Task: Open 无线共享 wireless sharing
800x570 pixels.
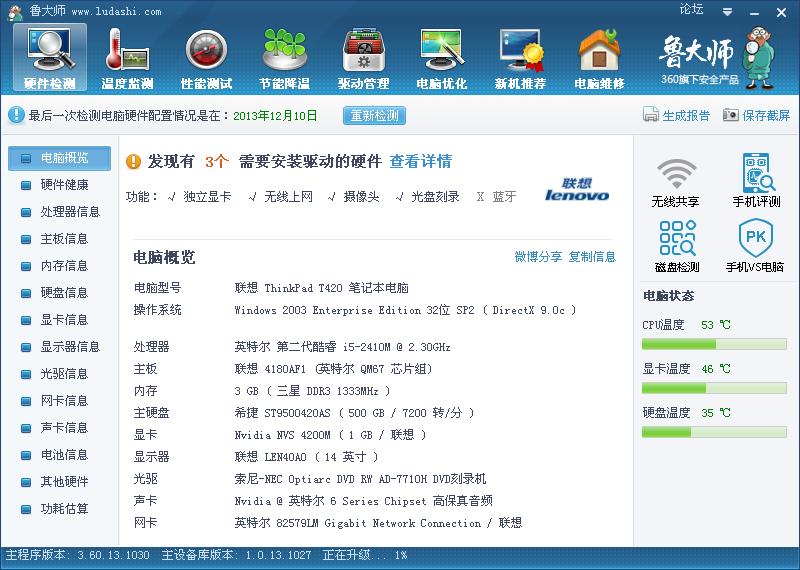Action: point(676,183)
